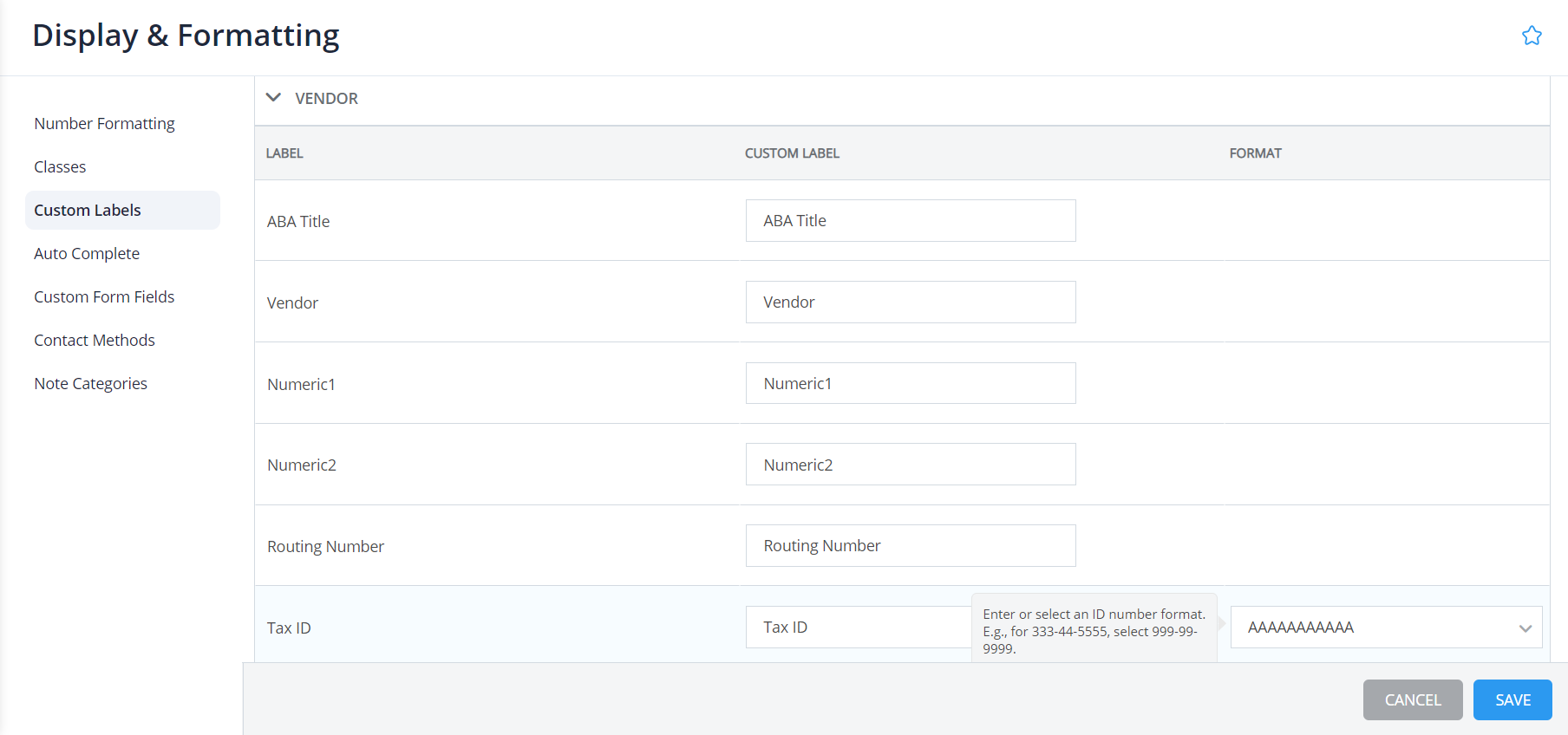
Task: Edit the Routing Number custom label field
Action: [911, 546]
